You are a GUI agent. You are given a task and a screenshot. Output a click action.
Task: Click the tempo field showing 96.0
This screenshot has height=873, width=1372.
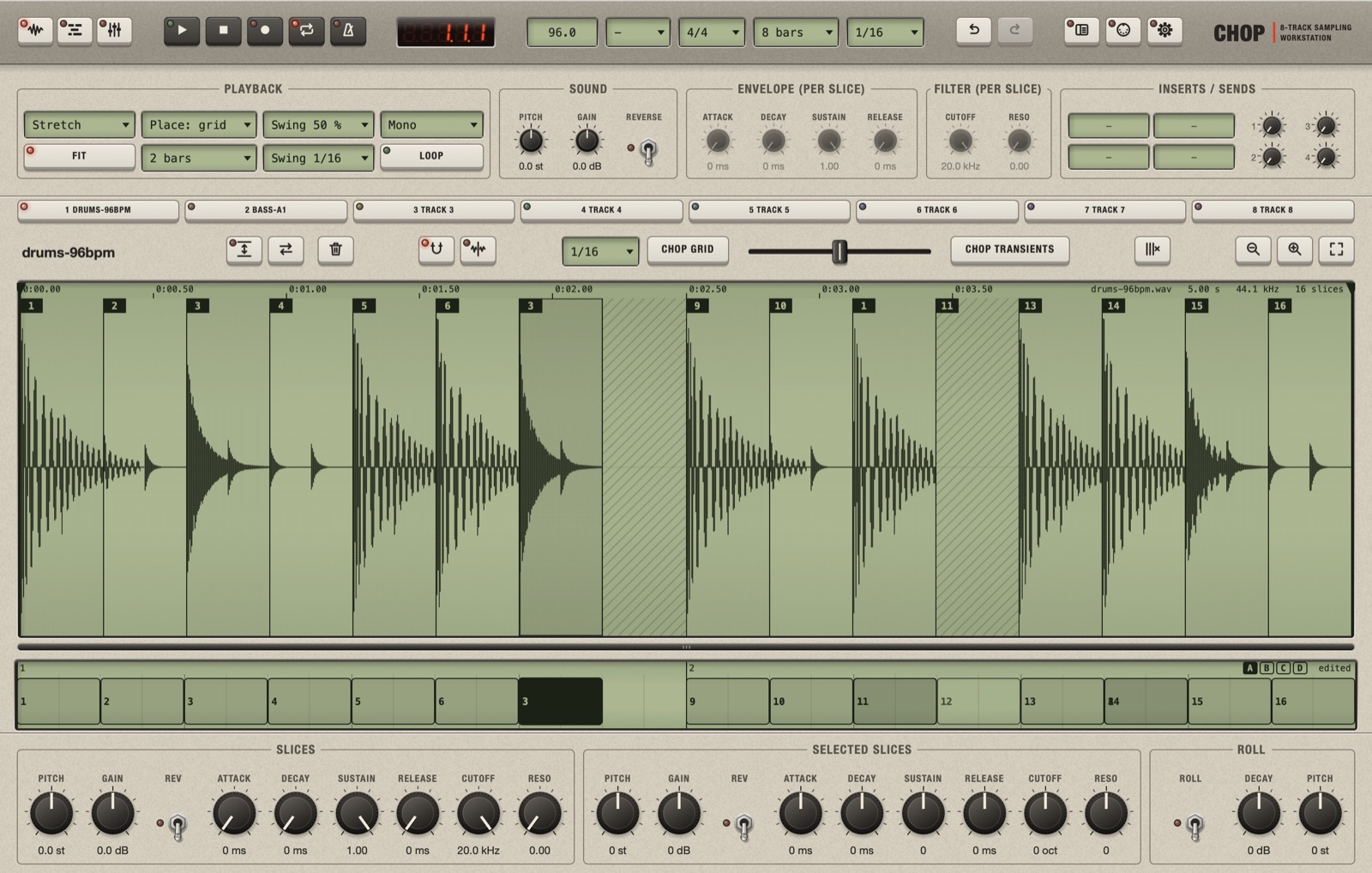[x=562, y=33]
